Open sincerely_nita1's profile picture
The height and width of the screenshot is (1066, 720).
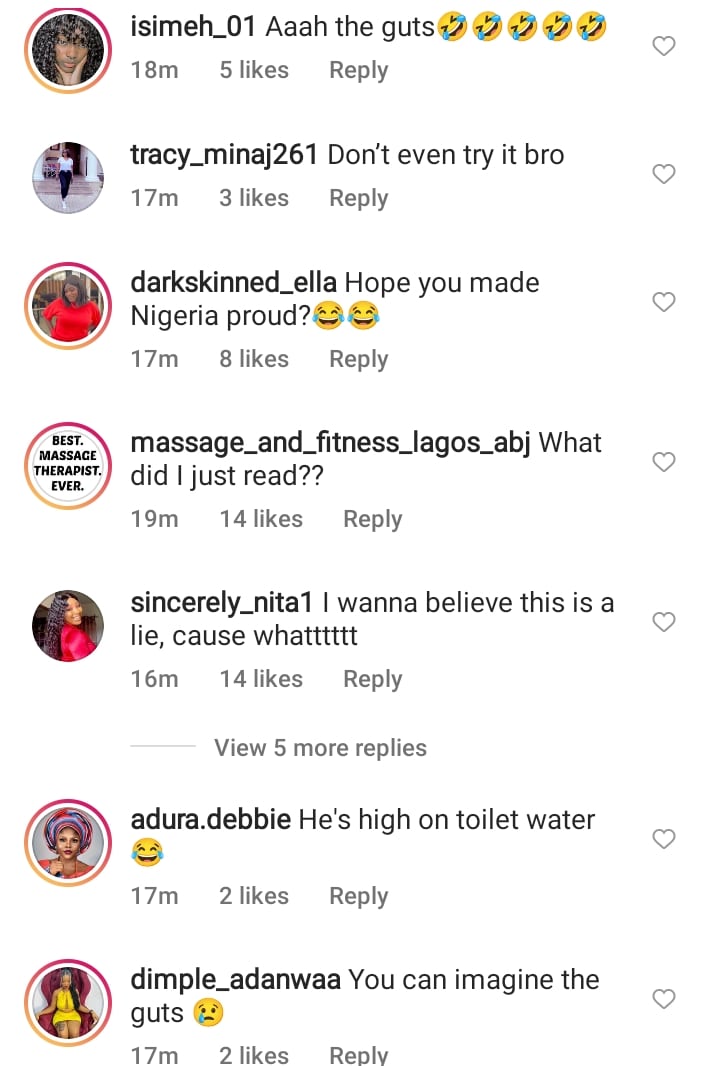(x=67, y=626)
